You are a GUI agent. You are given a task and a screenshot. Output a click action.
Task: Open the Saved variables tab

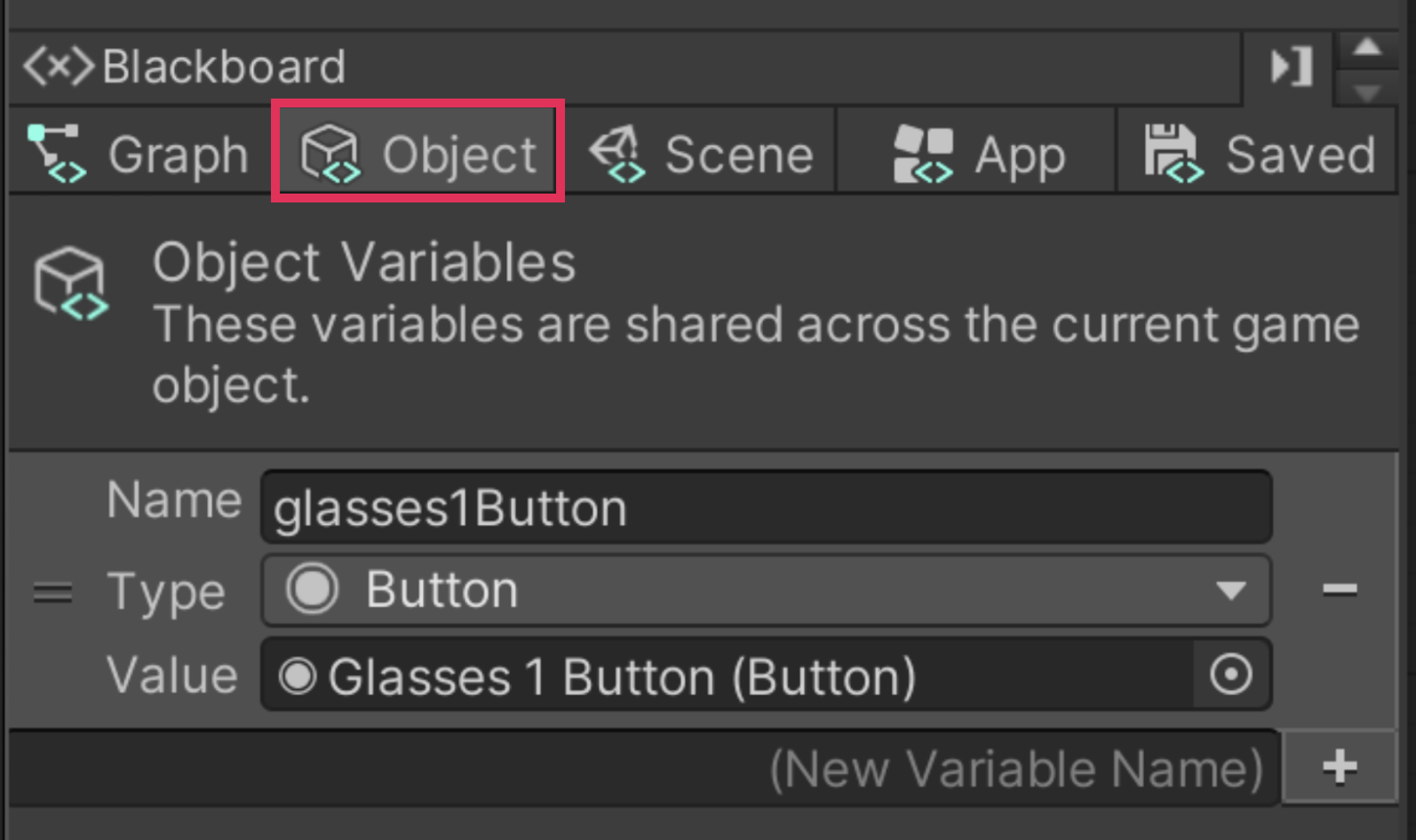coord(1258,154)
